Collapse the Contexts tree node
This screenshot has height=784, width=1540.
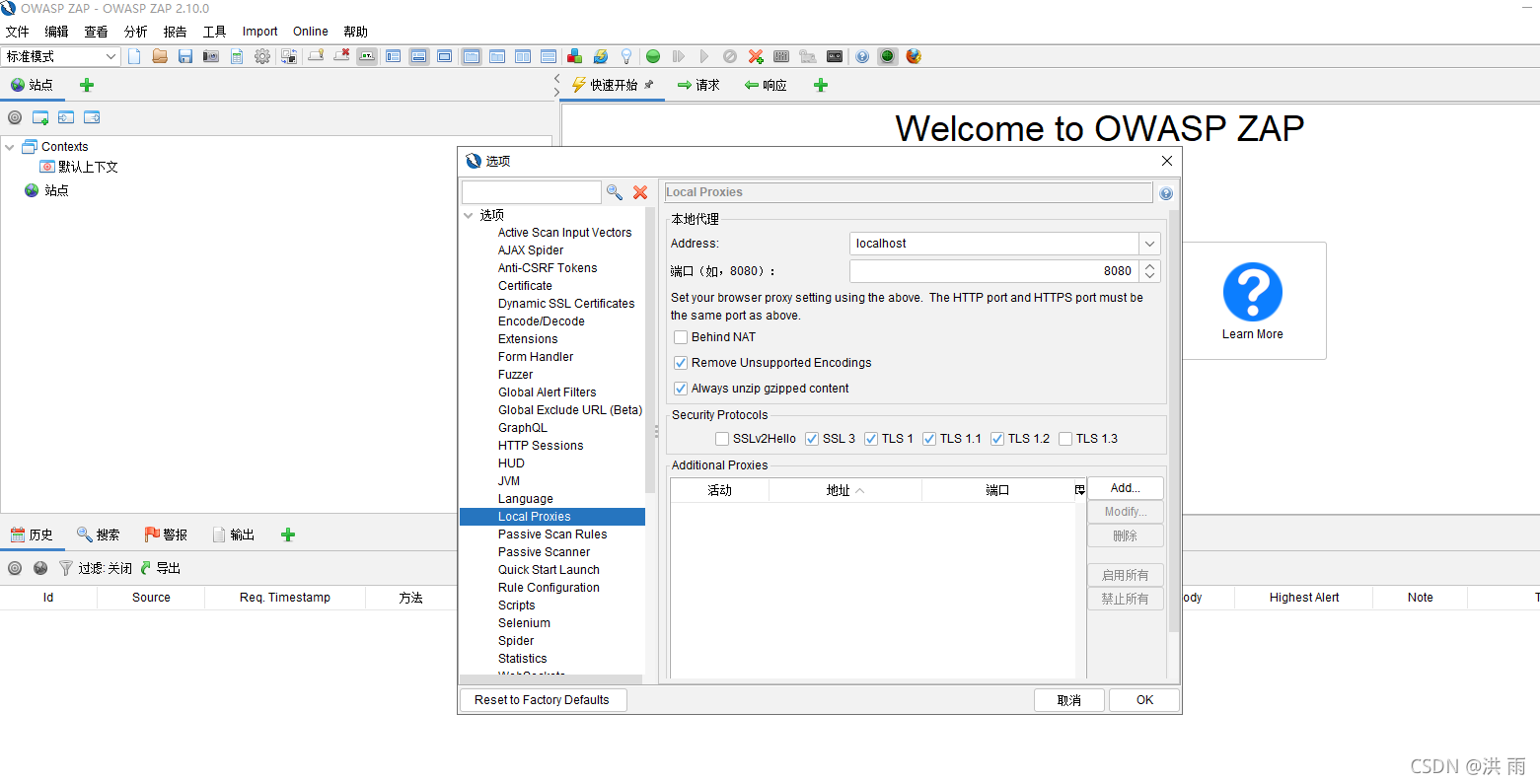[x=10, y=147]
